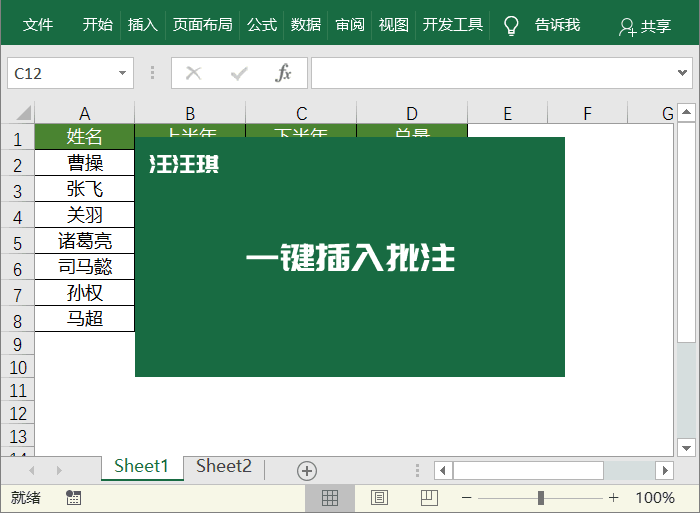This screenshot has height=513, width=700.
Task: Click the 共享 share button
Action: click(x=645, y=27)
